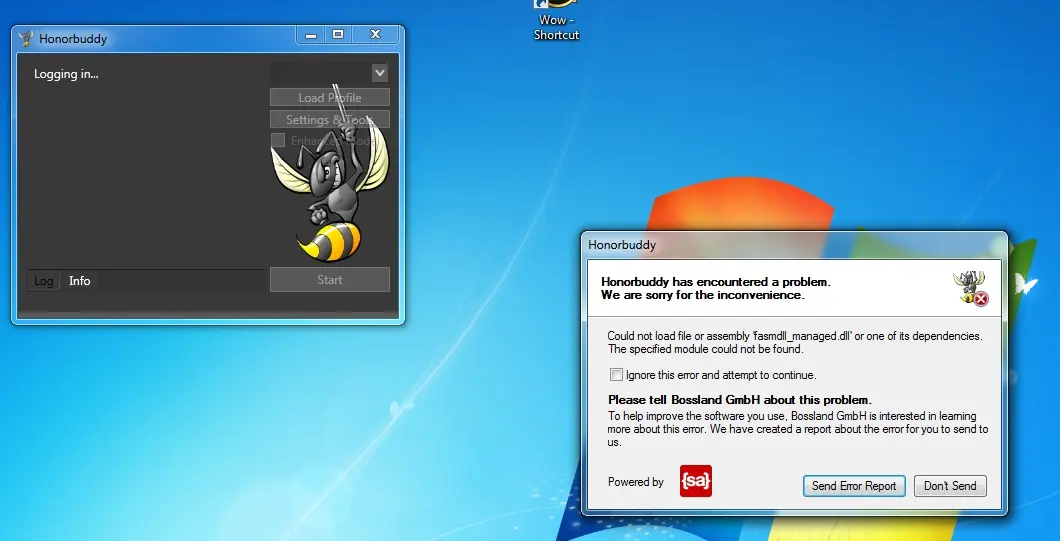Click the "Please tell Bossland GmbH about this problem." heading
The height and width of the screenshot is (541, 1060).
point(740,400)
